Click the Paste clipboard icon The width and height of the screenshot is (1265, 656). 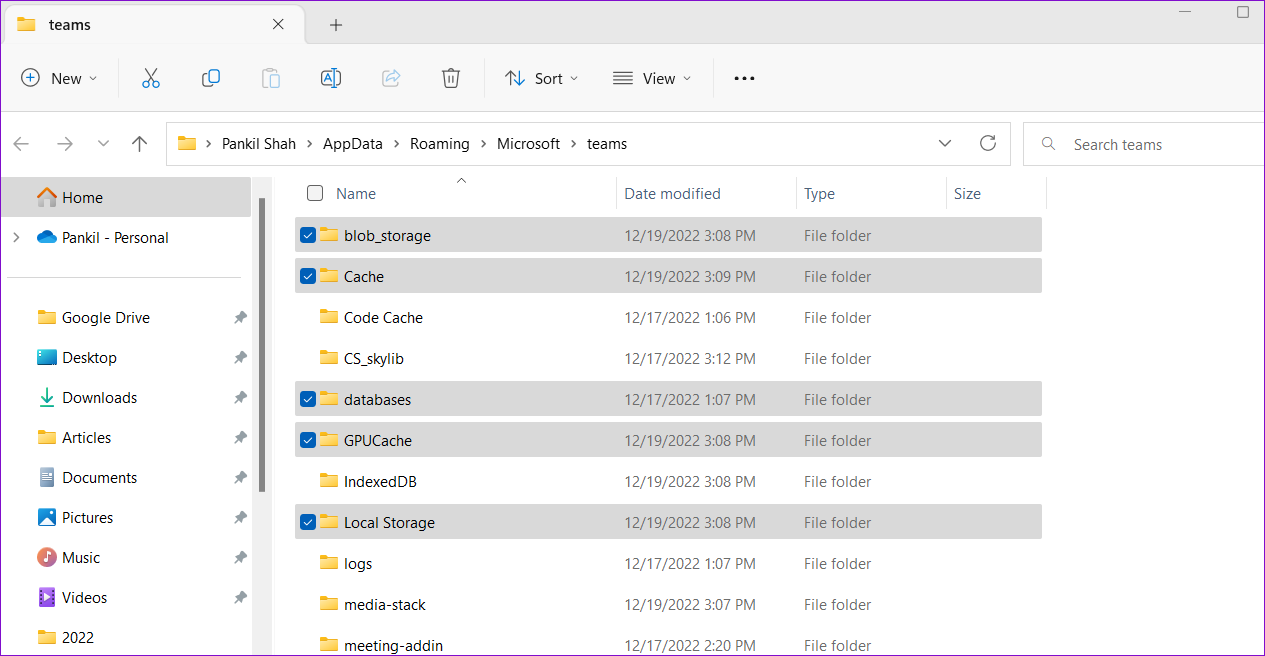(271, 78)
